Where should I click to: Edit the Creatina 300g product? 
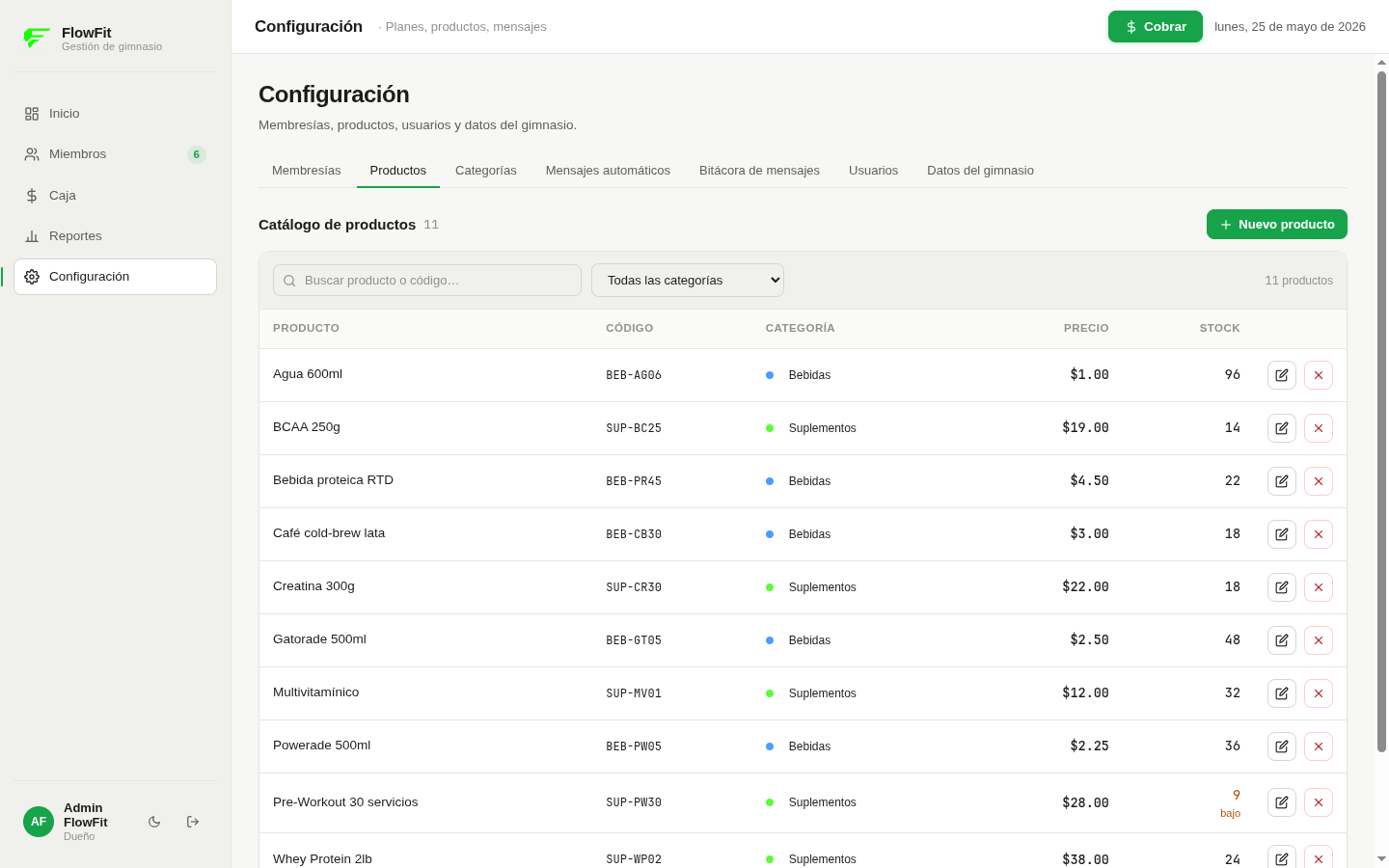pos(1281,587)
